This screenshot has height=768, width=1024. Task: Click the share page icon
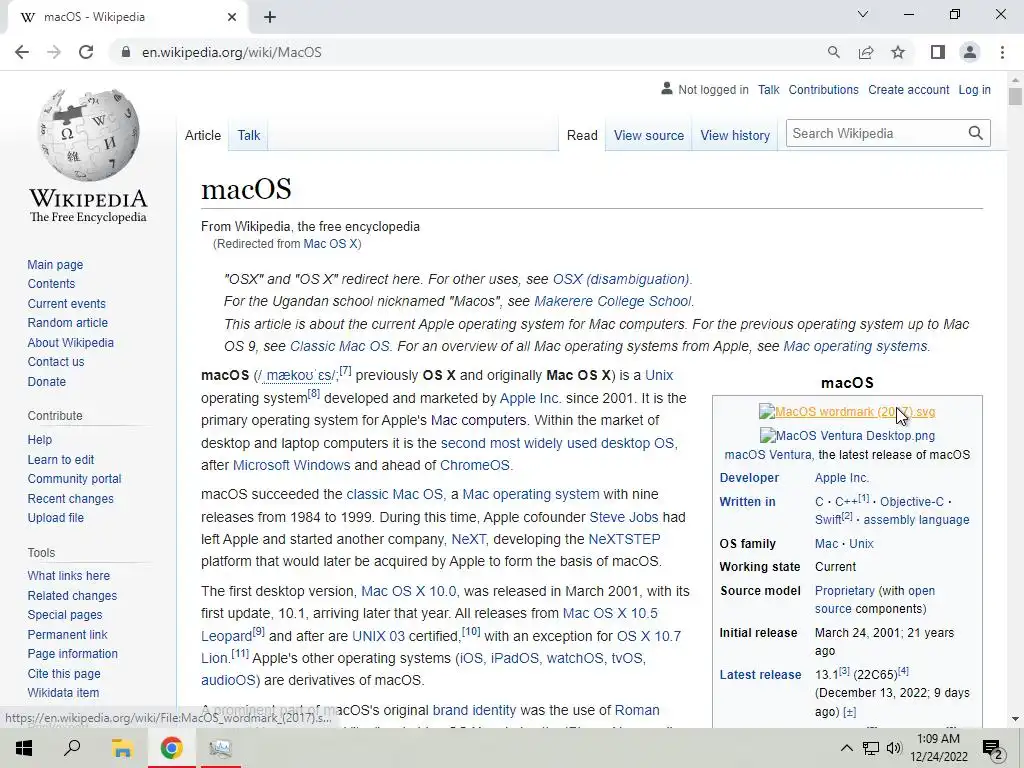pyautogui.click(x=866, y=52)
